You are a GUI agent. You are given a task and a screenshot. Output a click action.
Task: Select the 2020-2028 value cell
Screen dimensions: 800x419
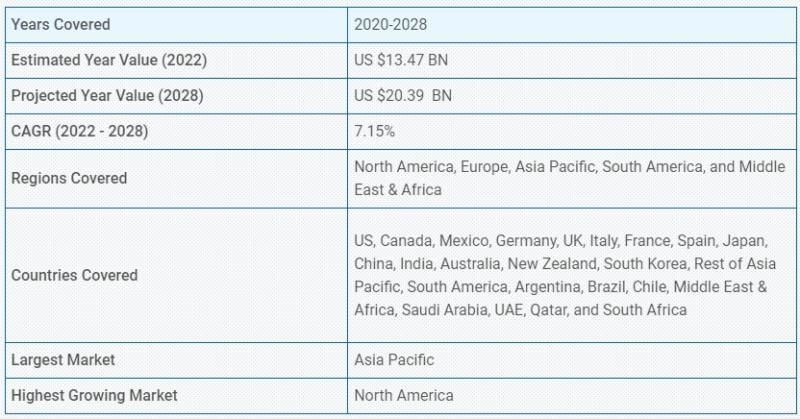(571, 25)
